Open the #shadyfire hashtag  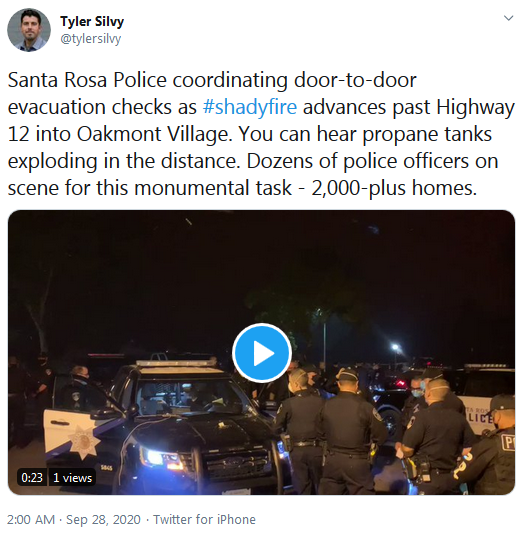point(250,107)
